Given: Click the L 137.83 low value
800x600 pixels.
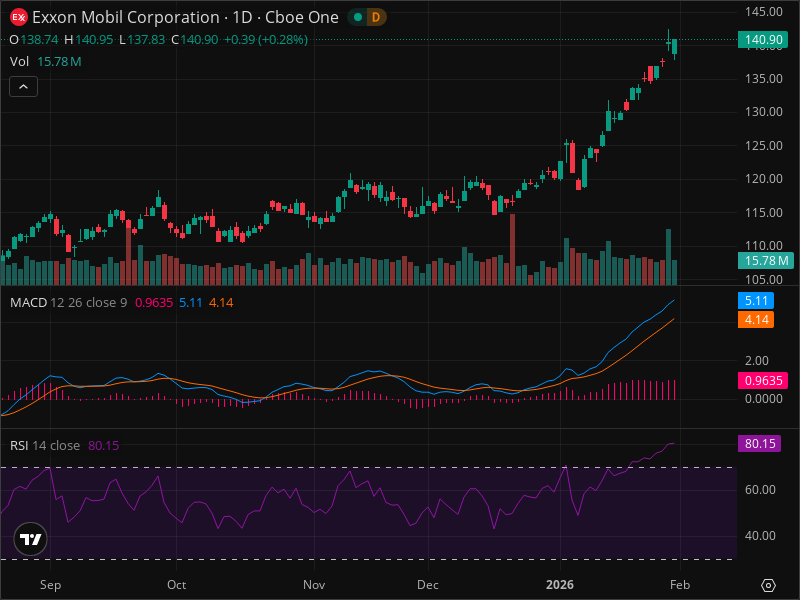Looking at the screenshot, I should click(142, 40).
